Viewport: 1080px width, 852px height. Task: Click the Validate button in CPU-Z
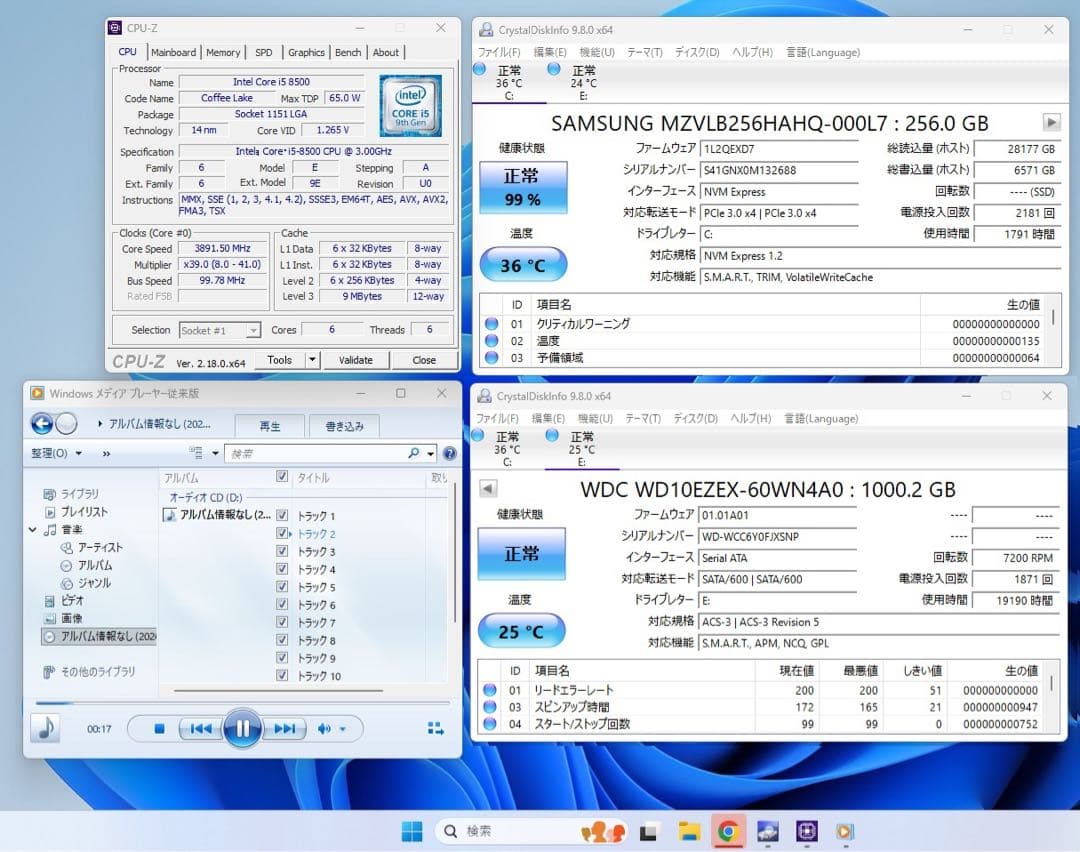pos(355,360)
